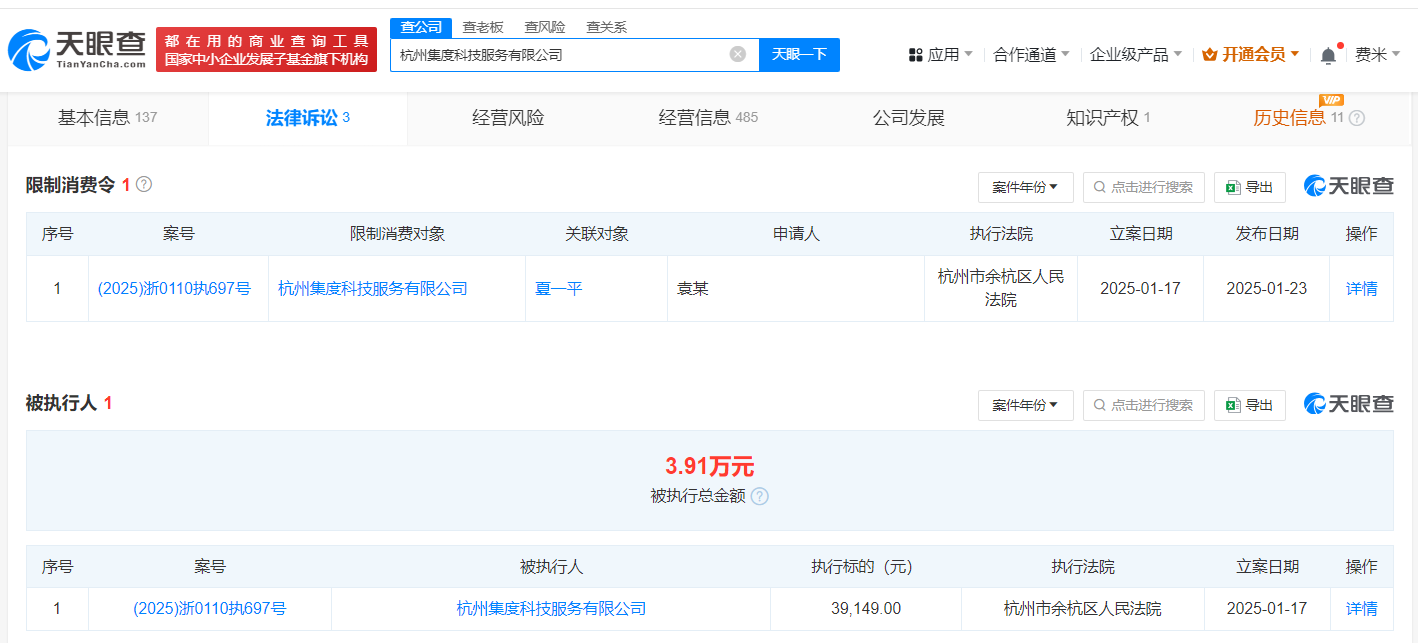Open the 费米 user account dropdown
The width and height of the screenshot is (1418, 643).
click(x=1378, y=55)
